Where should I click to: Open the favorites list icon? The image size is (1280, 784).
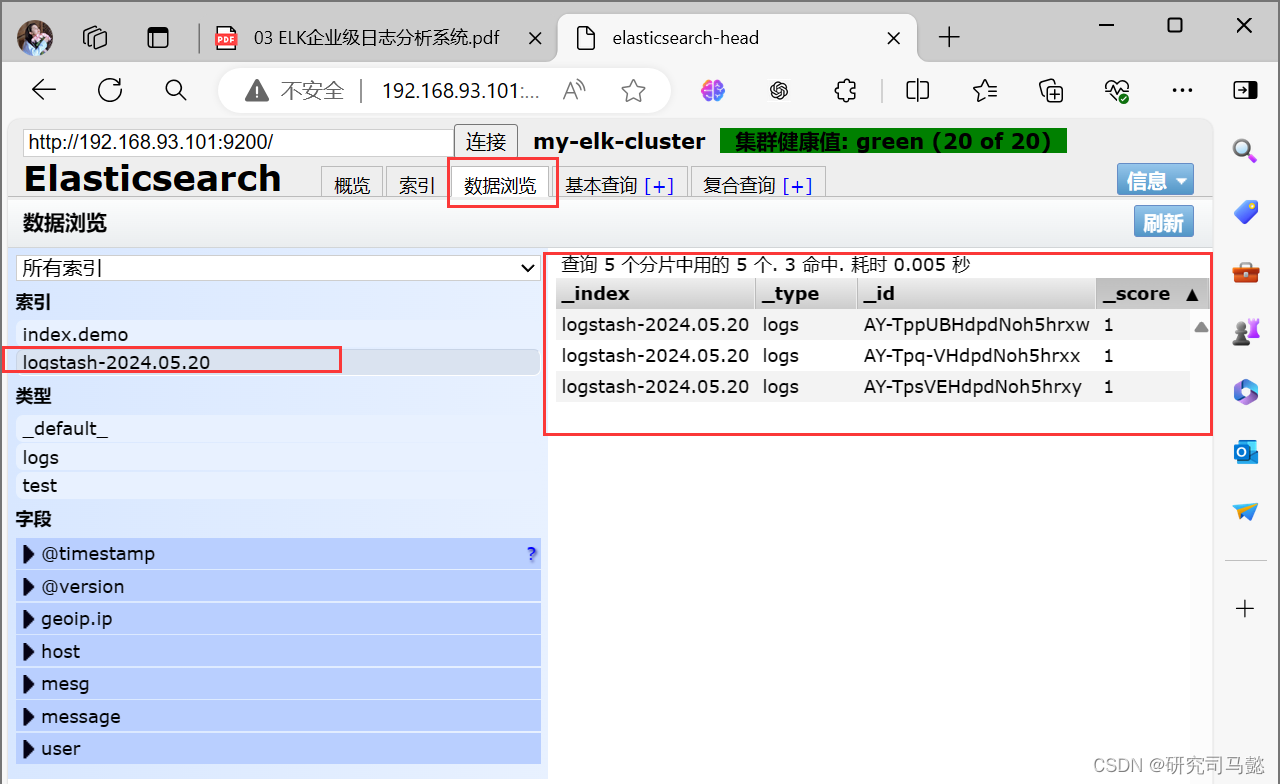click(x=985, y=91)
